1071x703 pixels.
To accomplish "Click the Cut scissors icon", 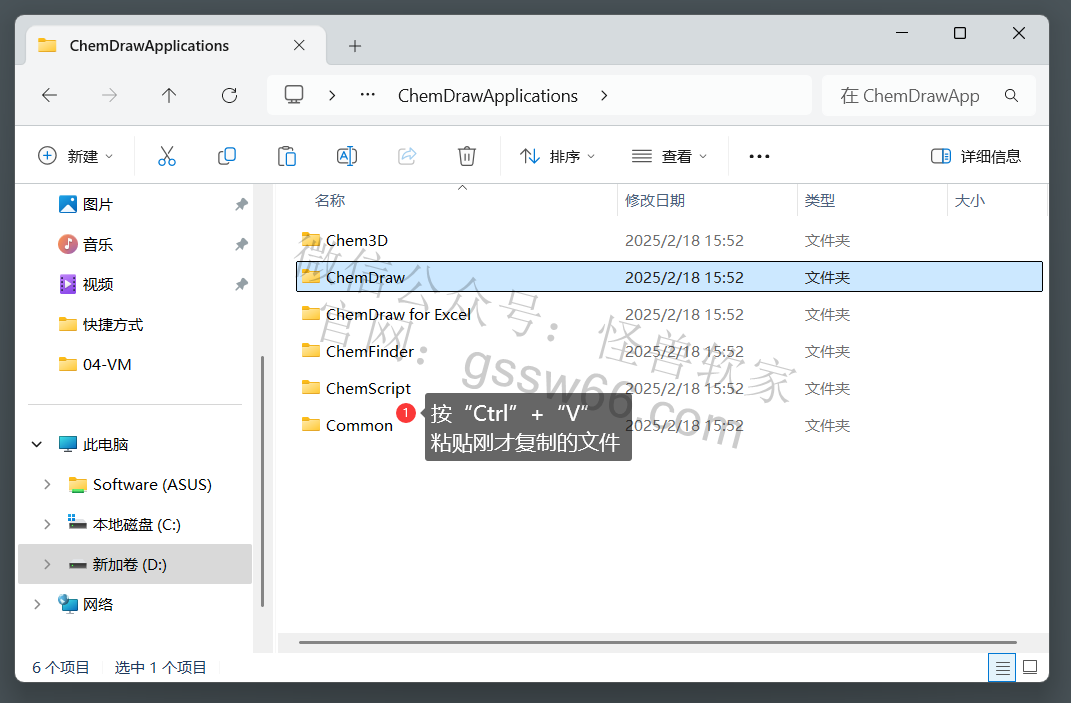I will pyautogui.click(x=167, y=156).
